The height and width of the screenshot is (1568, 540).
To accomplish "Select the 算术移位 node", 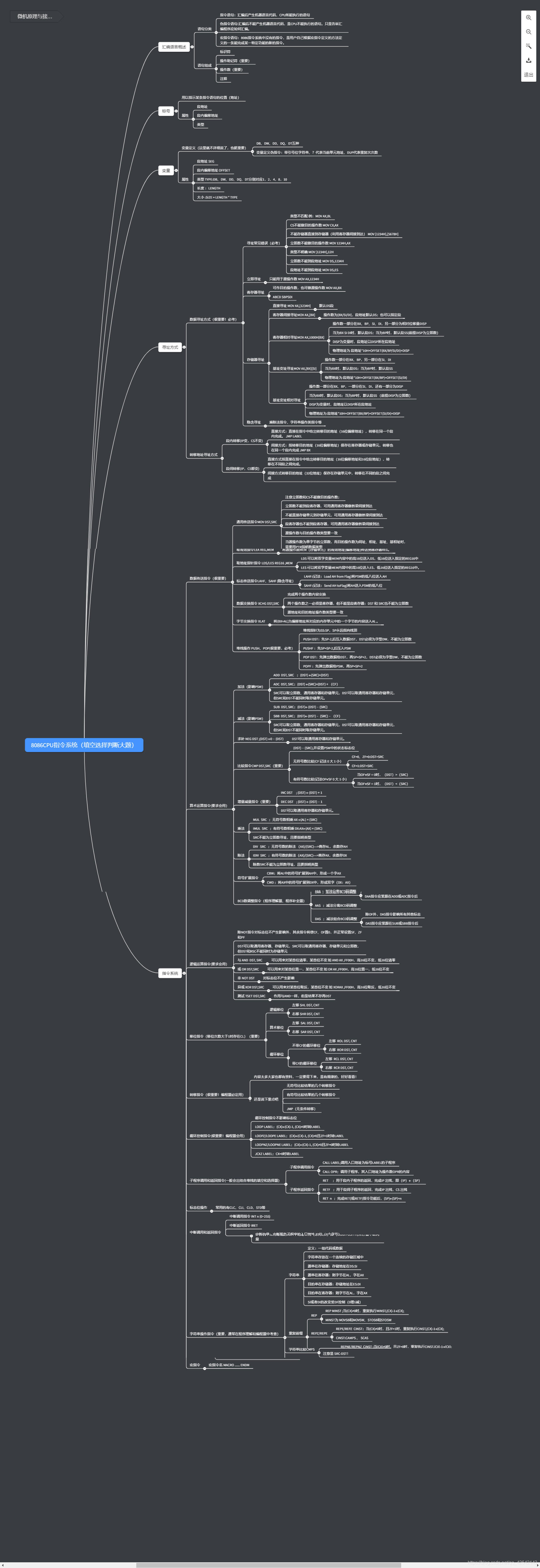I will 277,1027.
